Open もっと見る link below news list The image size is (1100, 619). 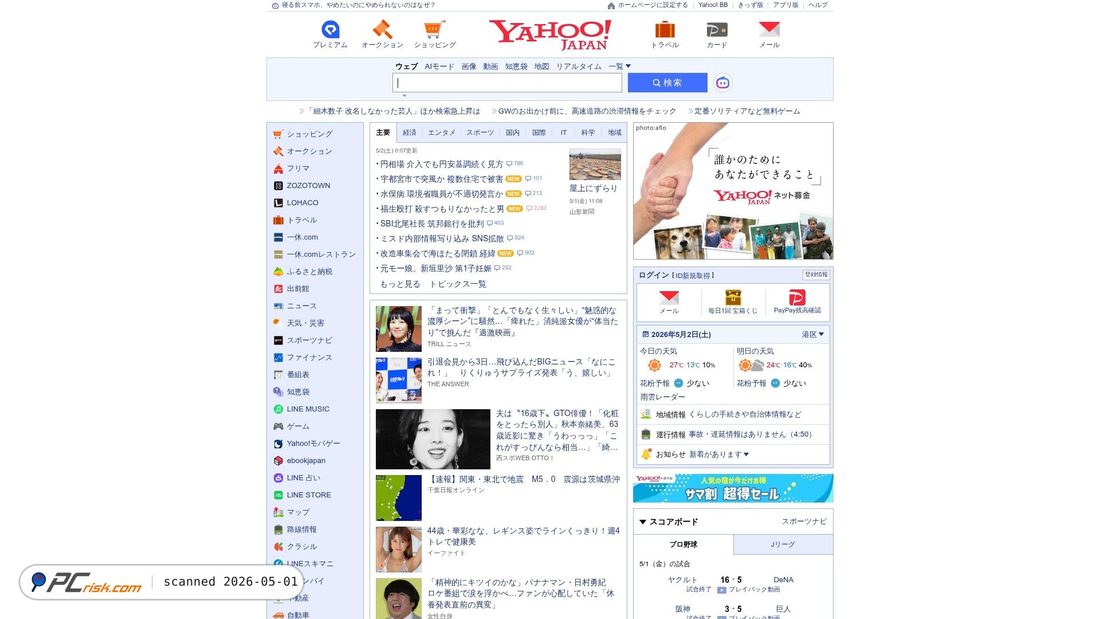[x=400, y=284]
